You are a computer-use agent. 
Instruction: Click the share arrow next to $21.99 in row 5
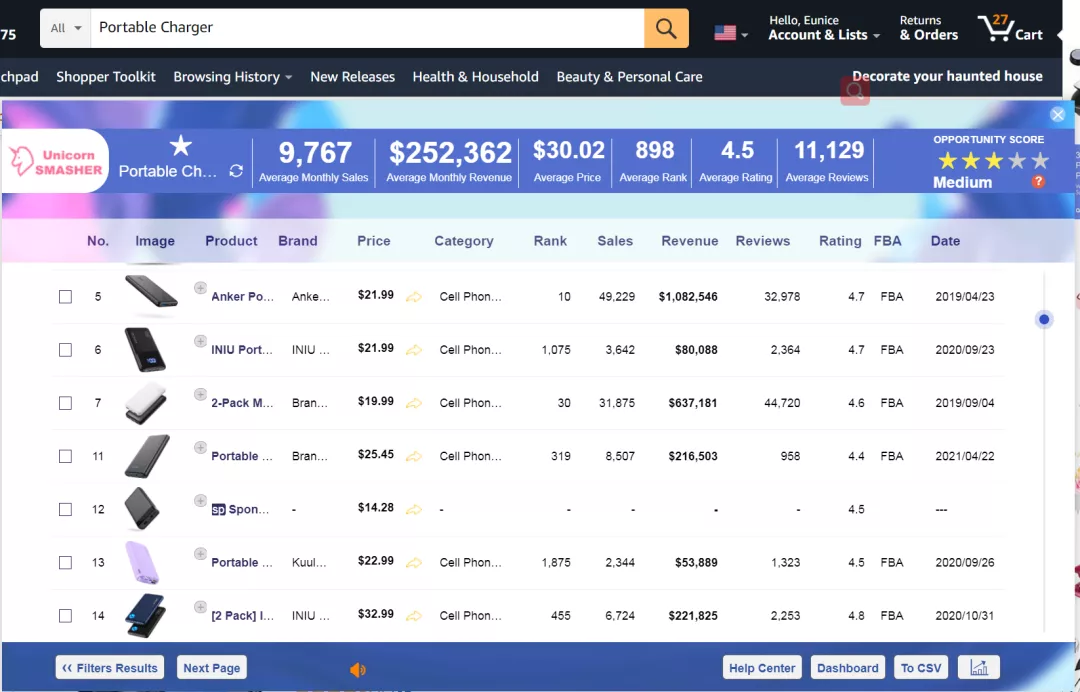pos(413,297)
